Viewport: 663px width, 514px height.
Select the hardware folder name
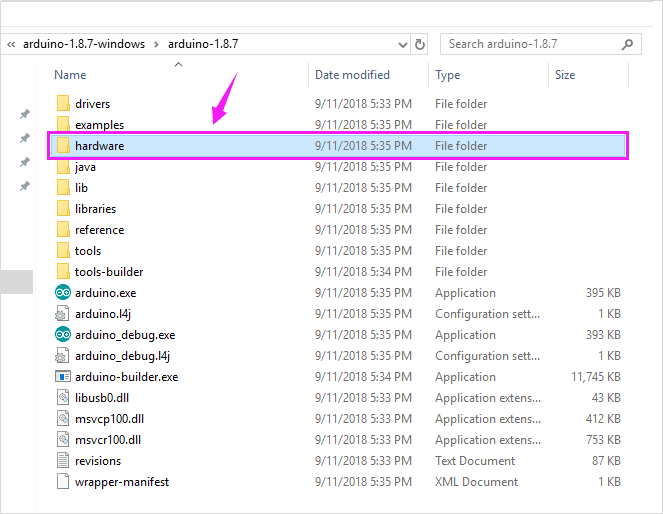[x=99, y=145]
